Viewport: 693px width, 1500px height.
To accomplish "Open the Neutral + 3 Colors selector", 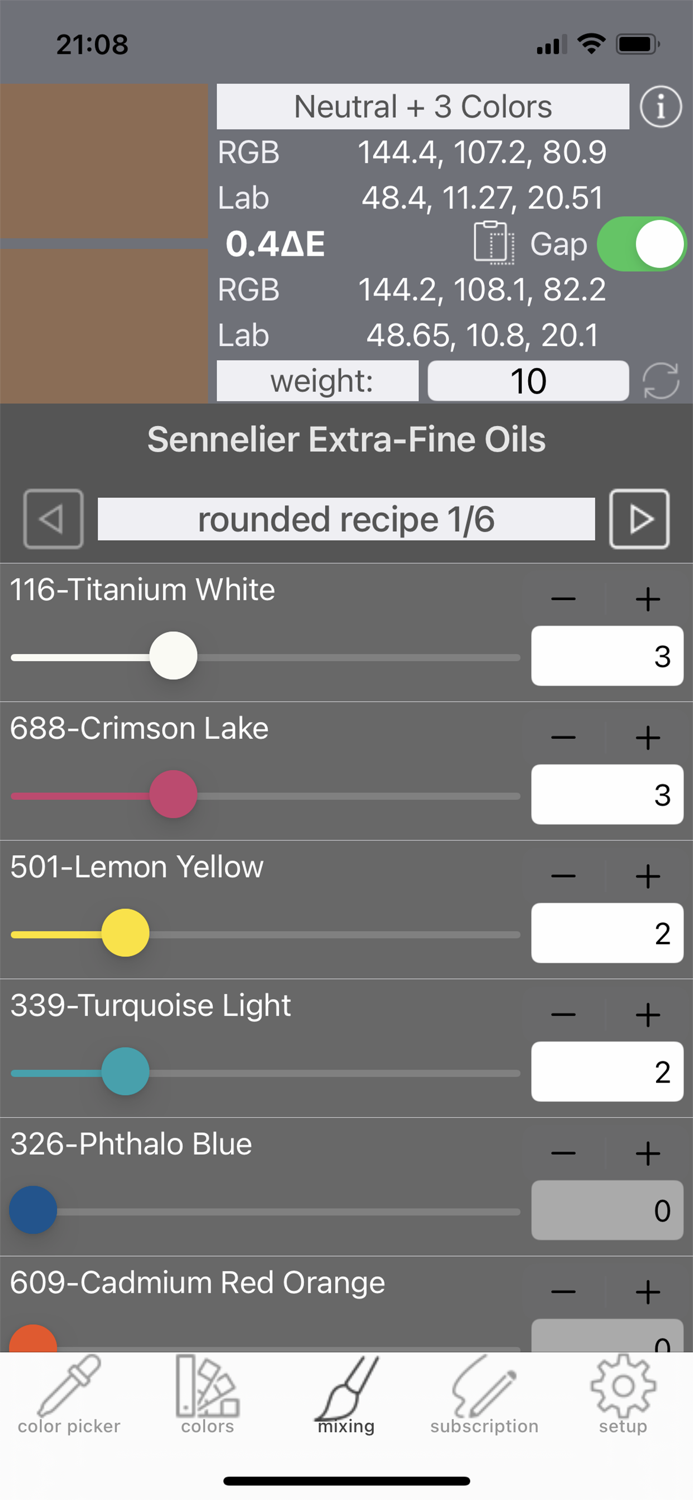I will pos(423,106).
